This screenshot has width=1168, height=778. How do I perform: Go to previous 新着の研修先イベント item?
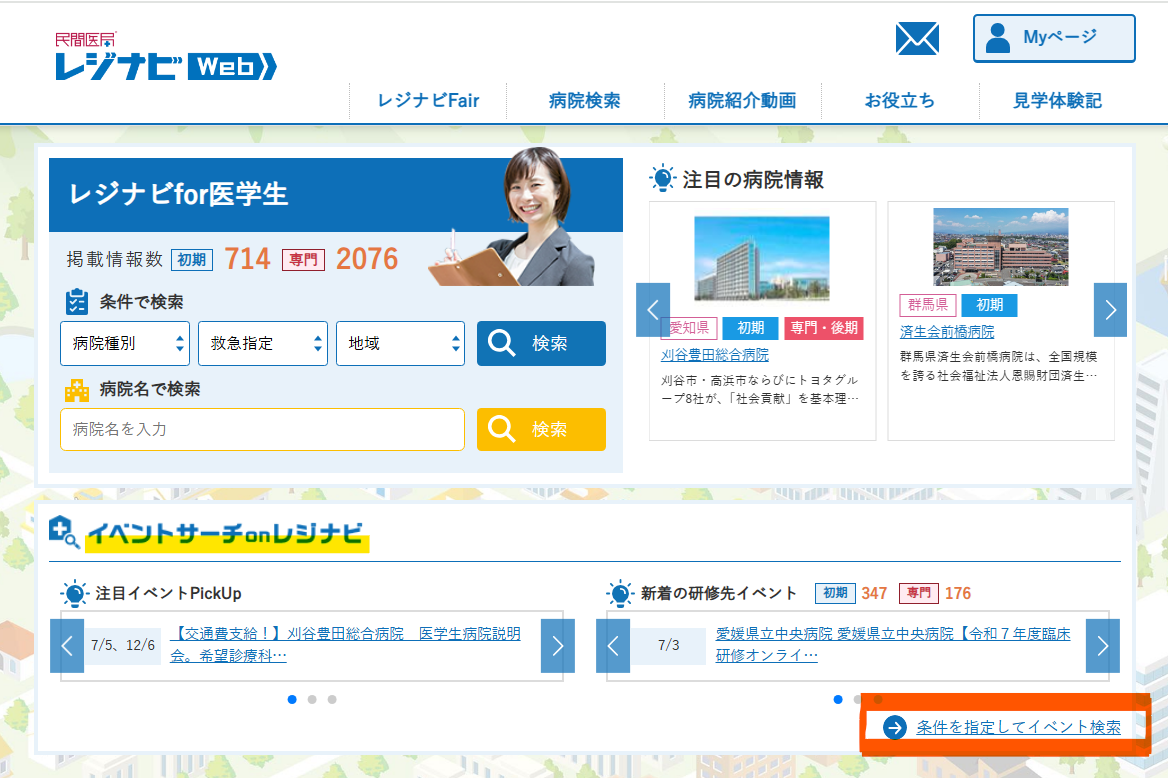pyautogui.click(x=613, y=645)
